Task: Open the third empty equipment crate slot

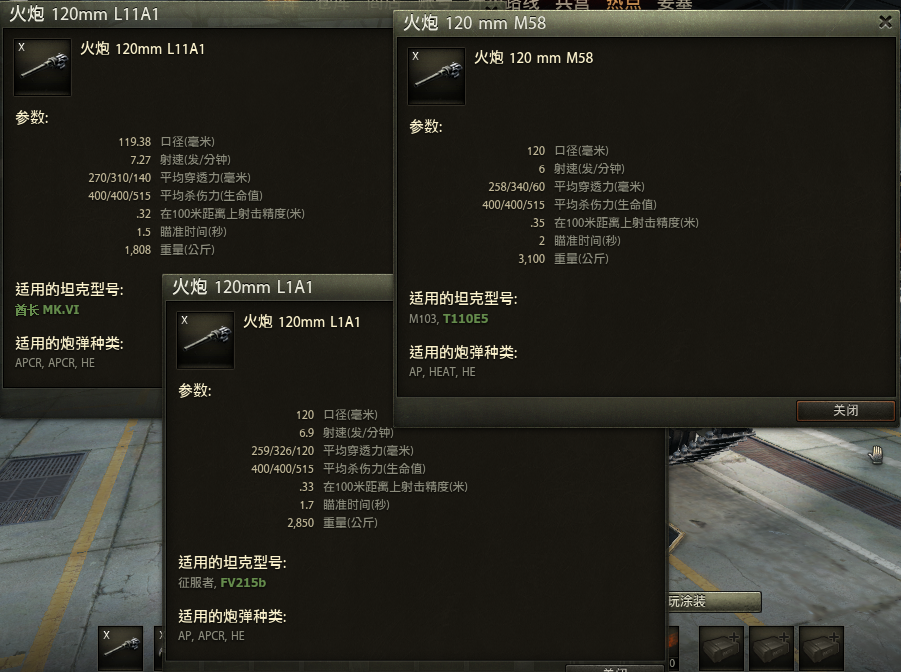Action: click(x=821, y=648)
